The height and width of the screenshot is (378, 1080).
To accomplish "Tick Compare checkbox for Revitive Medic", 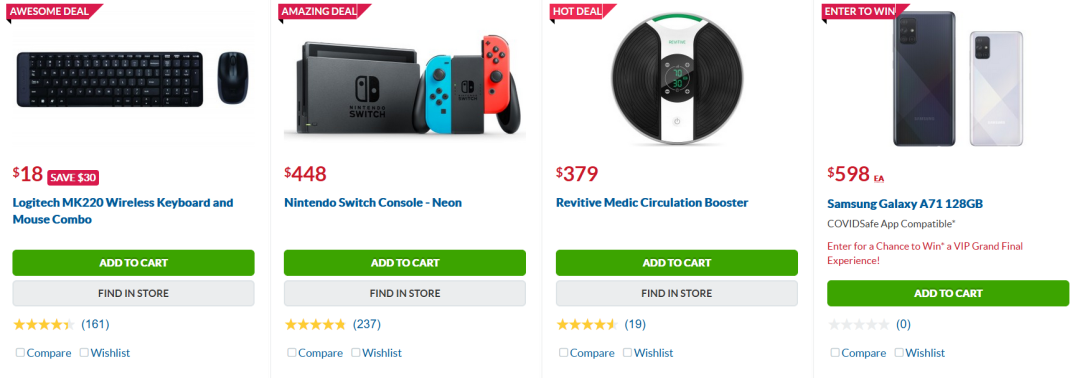I will 563,353.
